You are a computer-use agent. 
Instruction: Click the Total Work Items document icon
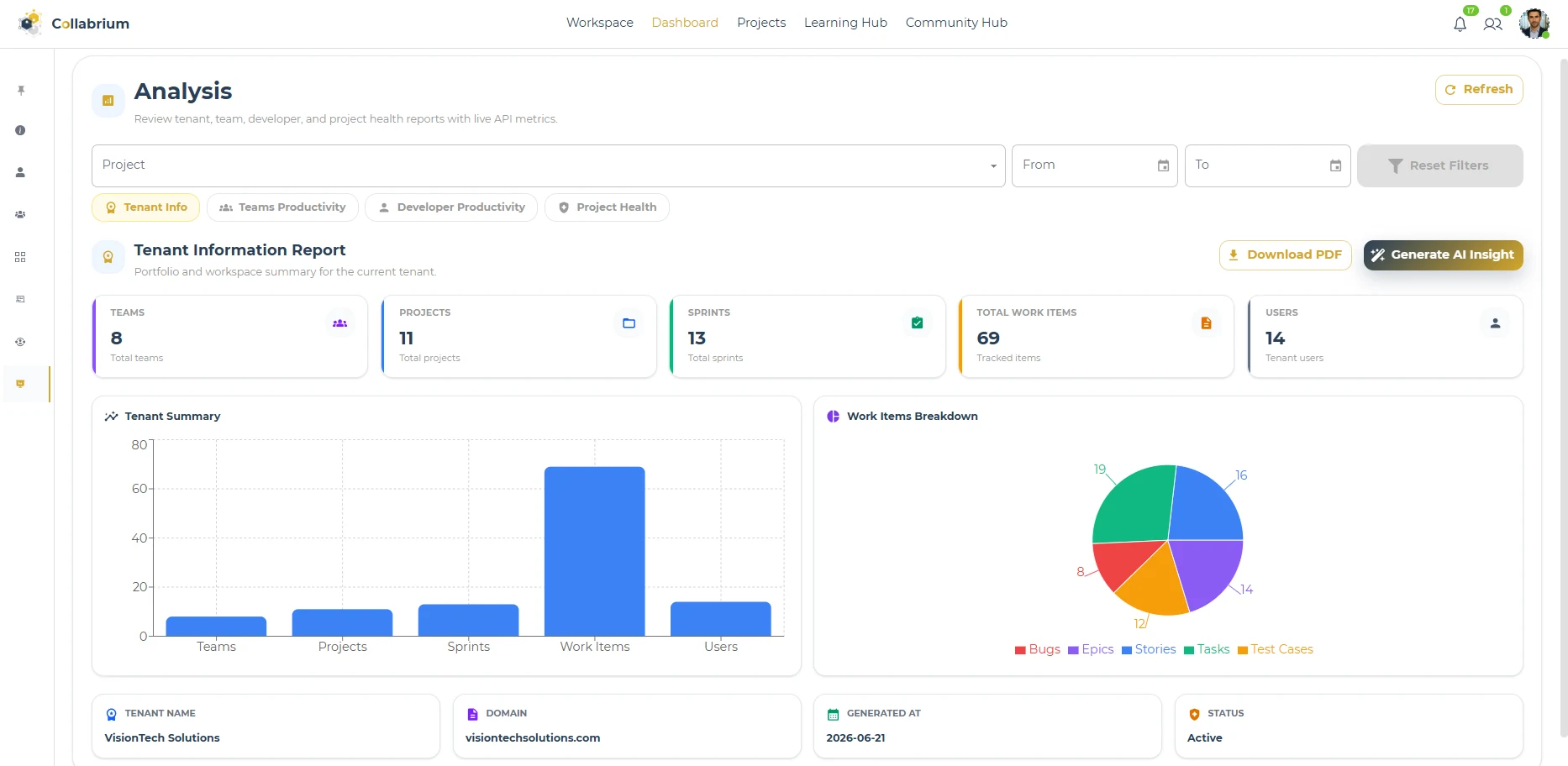(1206, 323)
